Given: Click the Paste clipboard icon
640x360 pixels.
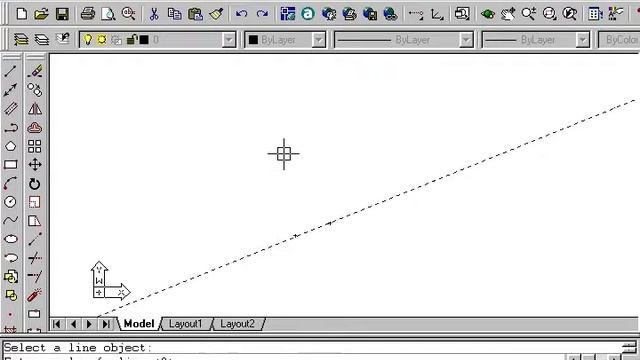Looking at the screenshot, I should (196, 14).
